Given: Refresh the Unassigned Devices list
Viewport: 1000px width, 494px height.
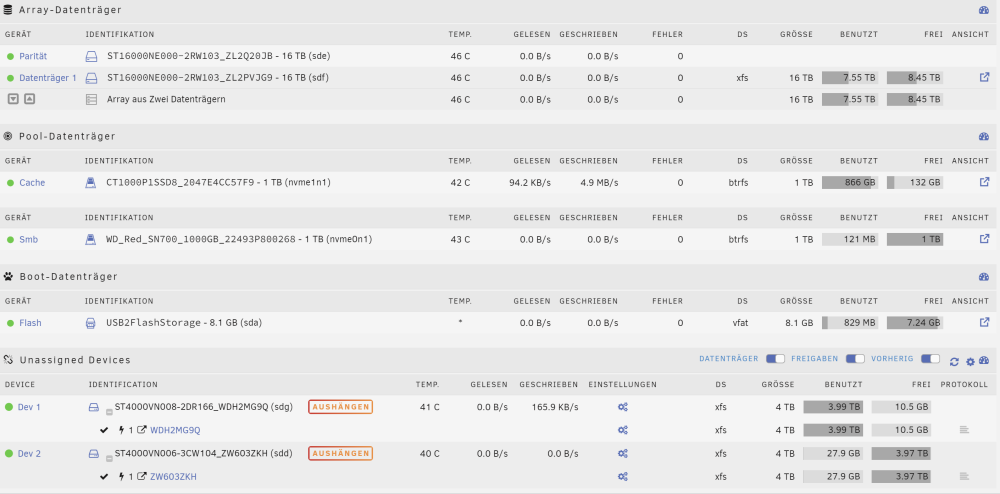Looking at the screenshot, I should (x=954, y=361).
